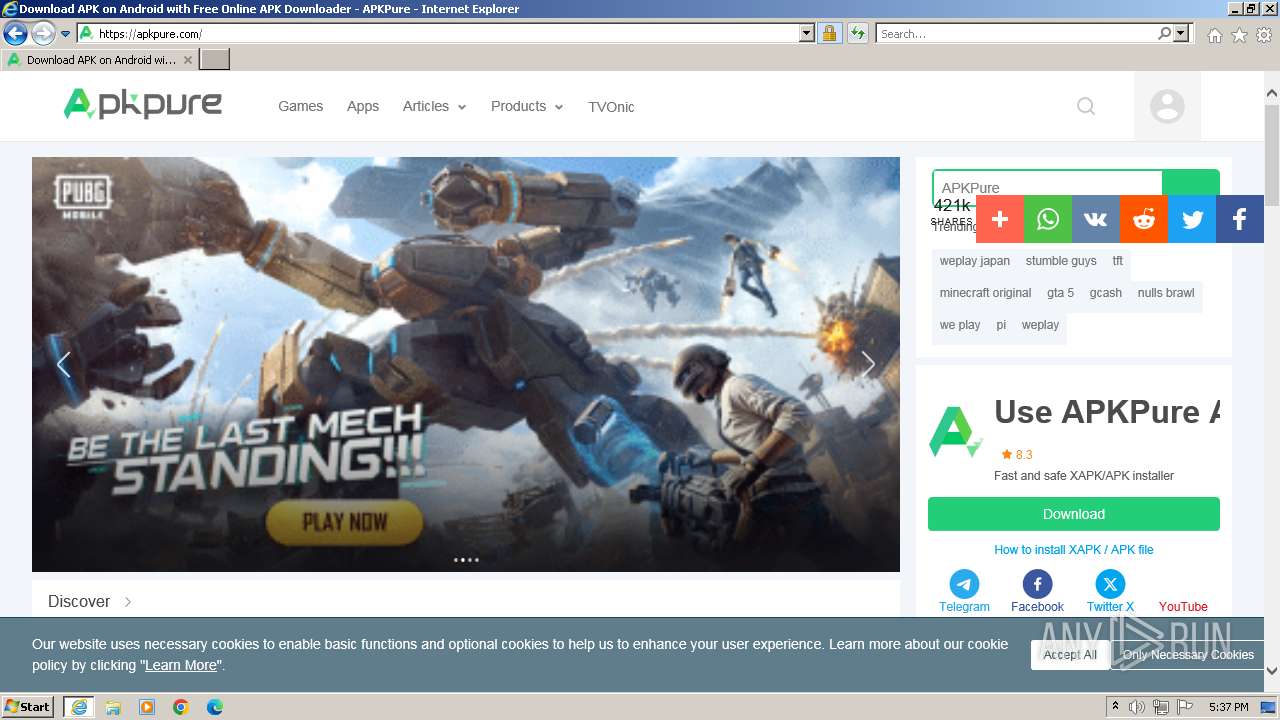This screenshot has width=1280, height=720.
Task: Open the recent pages dropdown arrow
Action: pyautogui.click(x=66, y=34)
